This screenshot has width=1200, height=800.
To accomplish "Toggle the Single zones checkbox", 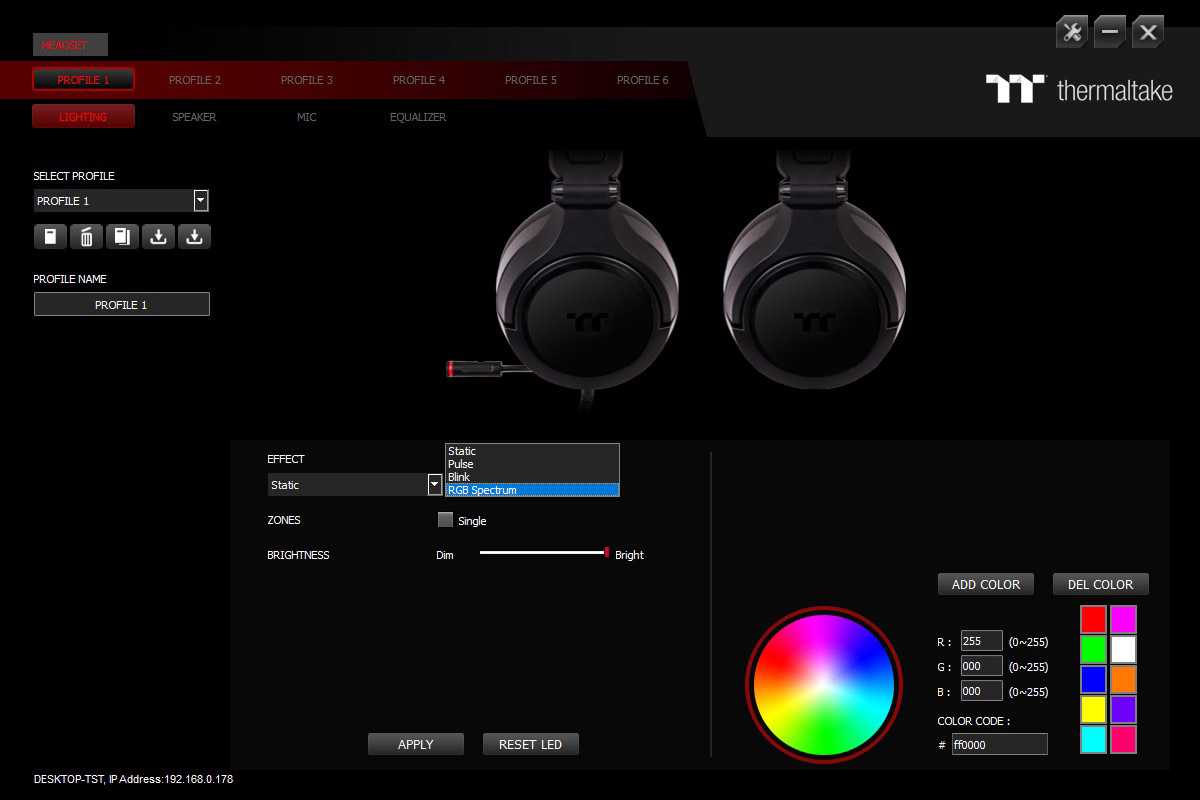I will (446, 520).
